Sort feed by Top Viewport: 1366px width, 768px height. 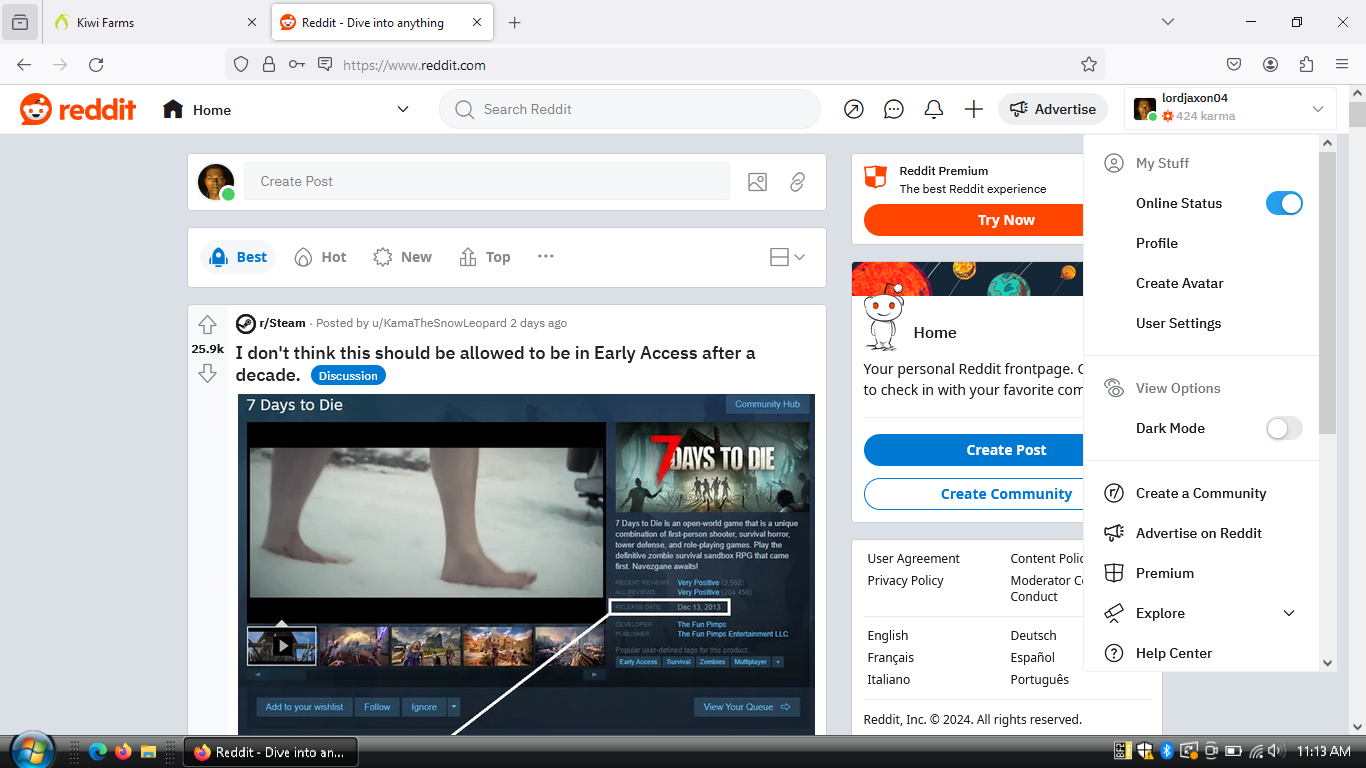tap(484, 257)
